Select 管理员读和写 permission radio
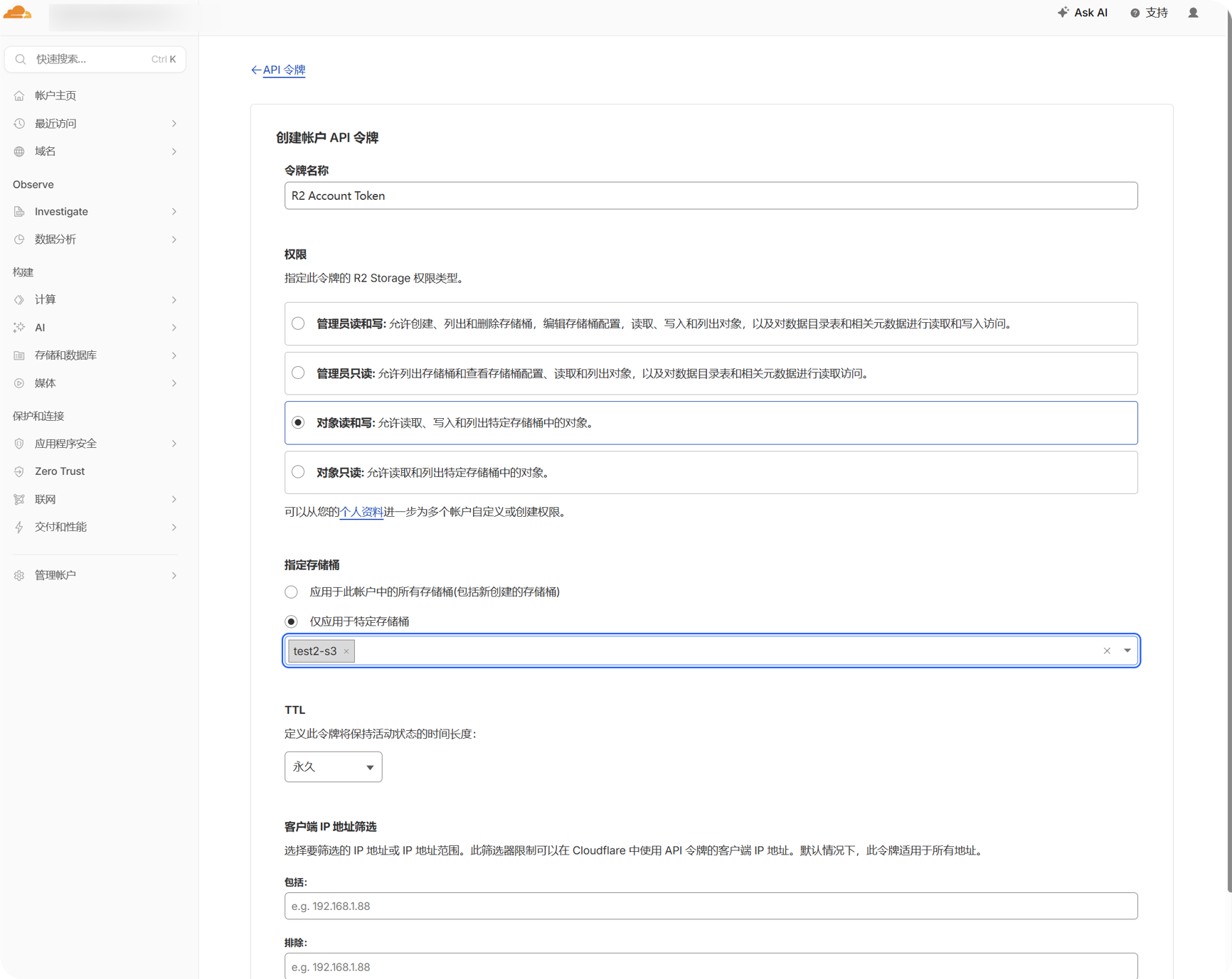Image resolution: width=1232 pixels, height=979 pixels. click(298, 323)
